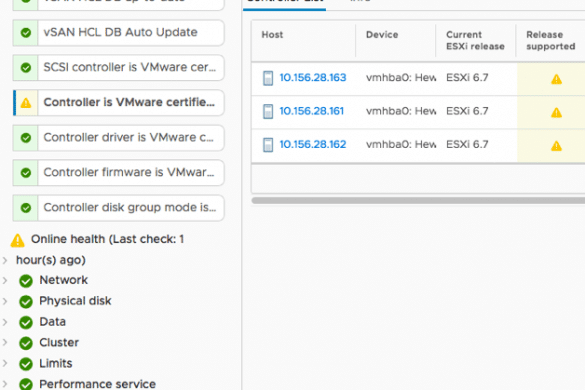Viewport: 585px width, 390px height.
Task: Click green check icon on vSAN HCL DB Auto Update
Action: click(26, 33)
